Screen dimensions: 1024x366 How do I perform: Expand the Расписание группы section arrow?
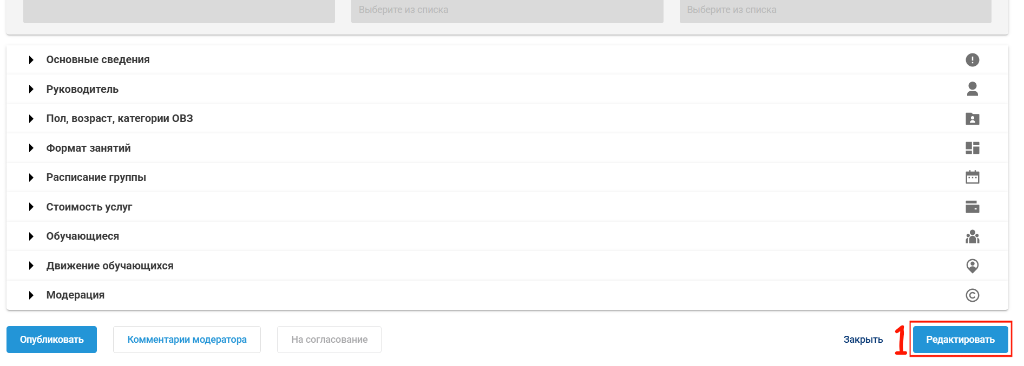point(31,177)
